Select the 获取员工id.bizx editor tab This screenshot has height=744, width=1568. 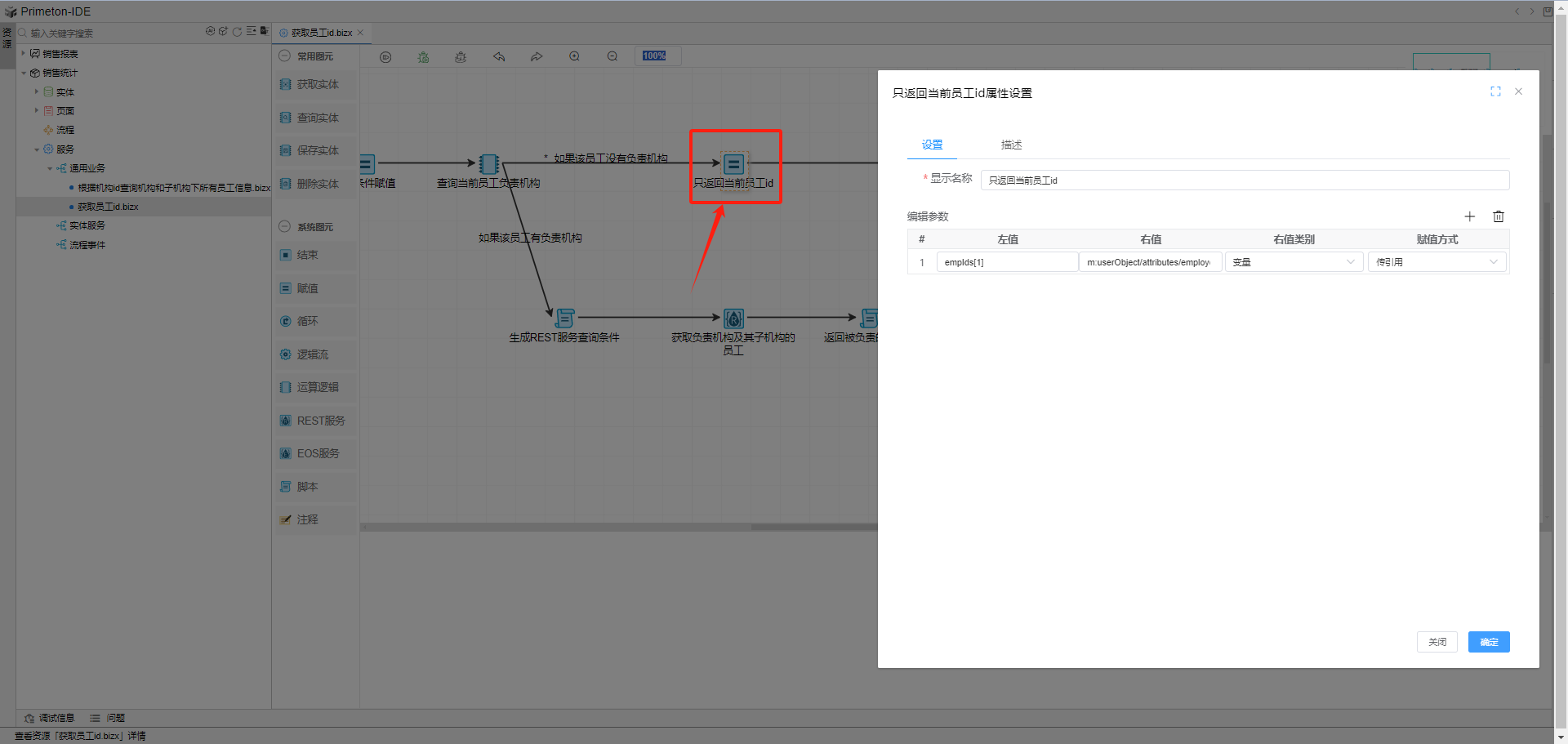[321, 33]
